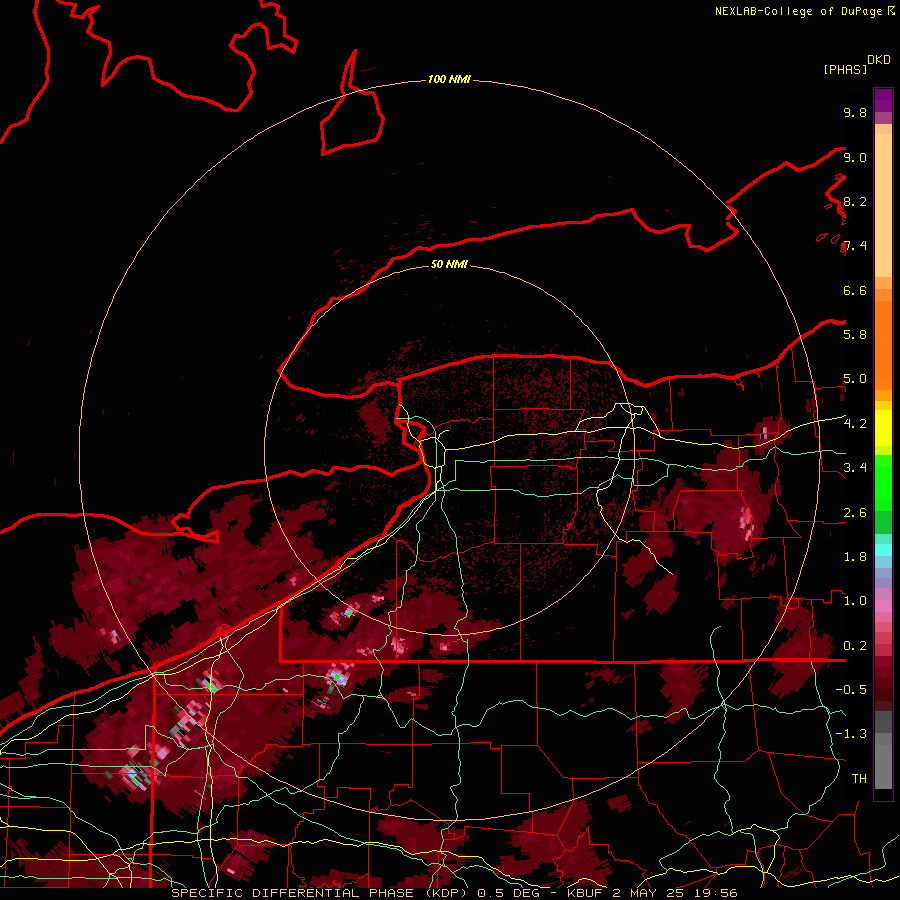
Task: Click the DKD product label
Action: pyautogui.click(x=879, y=60)
